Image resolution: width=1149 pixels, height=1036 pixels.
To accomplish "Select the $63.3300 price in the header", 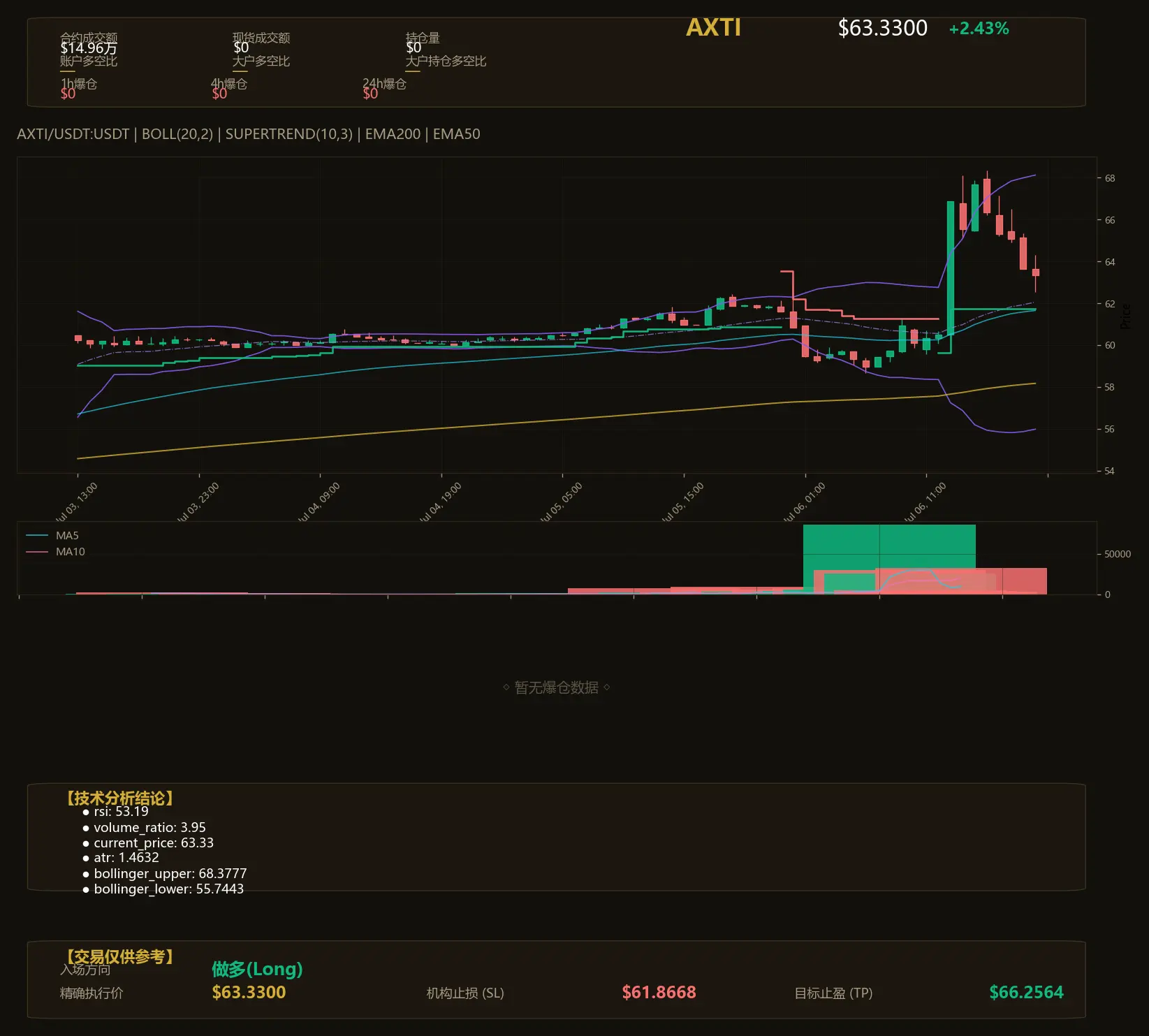I will [x=883, y=28].
